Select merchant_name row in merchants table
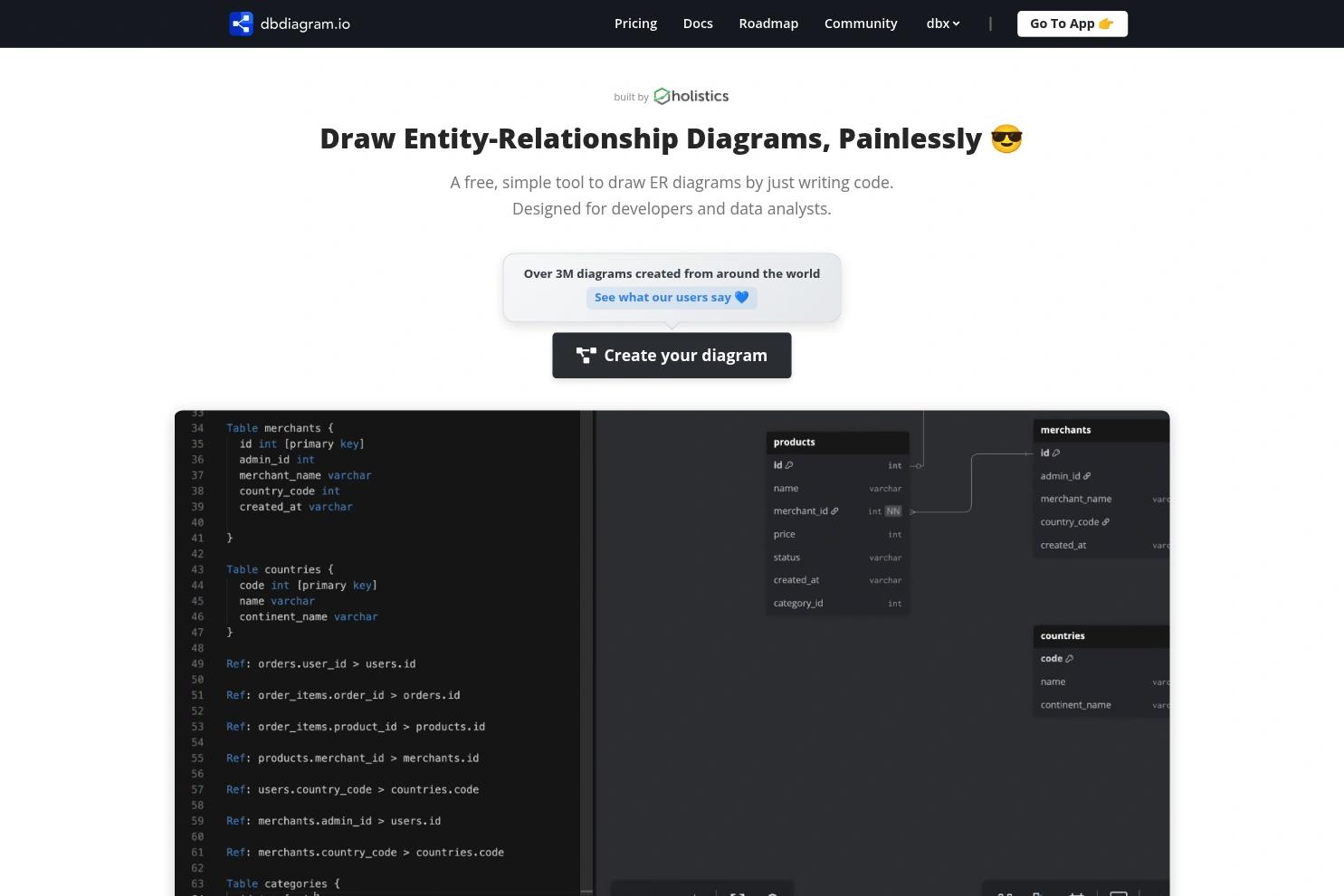 point(1101,499)
